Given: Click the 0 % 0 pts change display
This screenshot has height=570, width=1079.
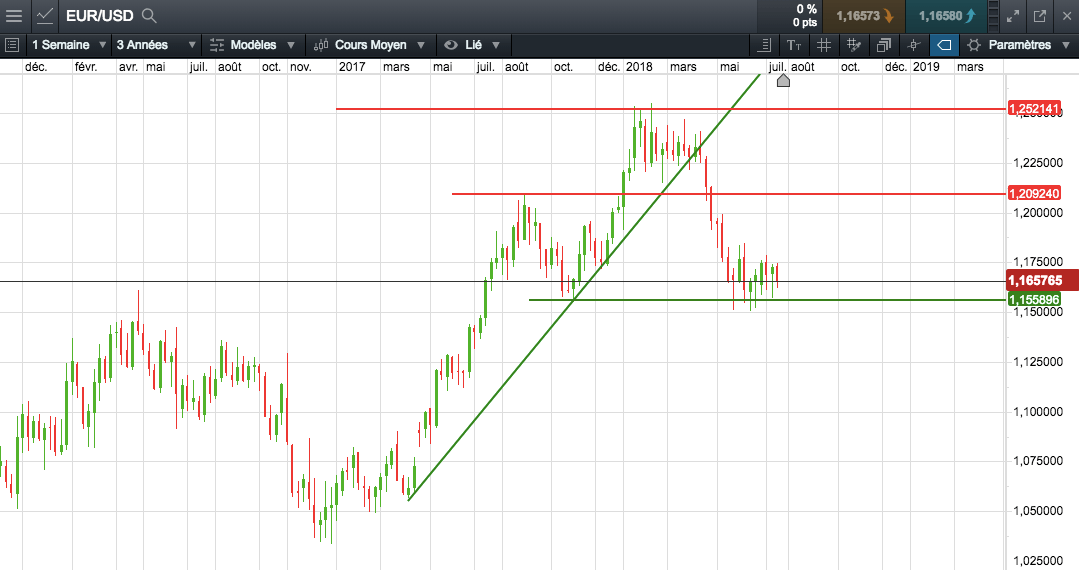Looking at the screenshot, I should (805, 16).
